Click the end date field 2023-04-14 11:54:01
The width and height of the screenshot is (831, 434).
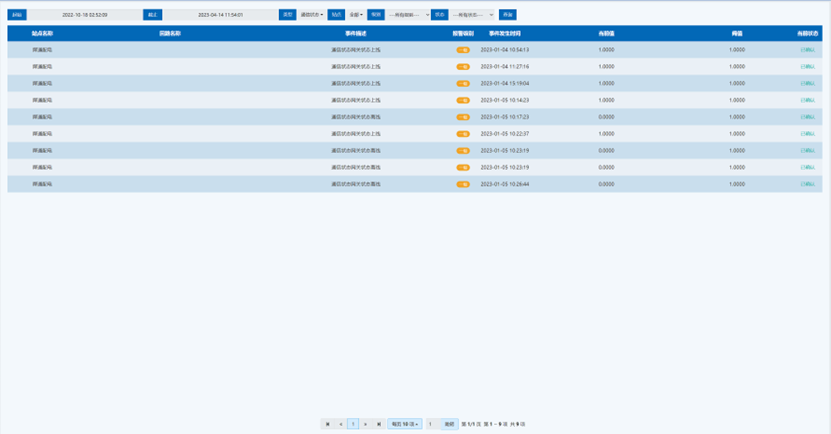pos(220,15)
